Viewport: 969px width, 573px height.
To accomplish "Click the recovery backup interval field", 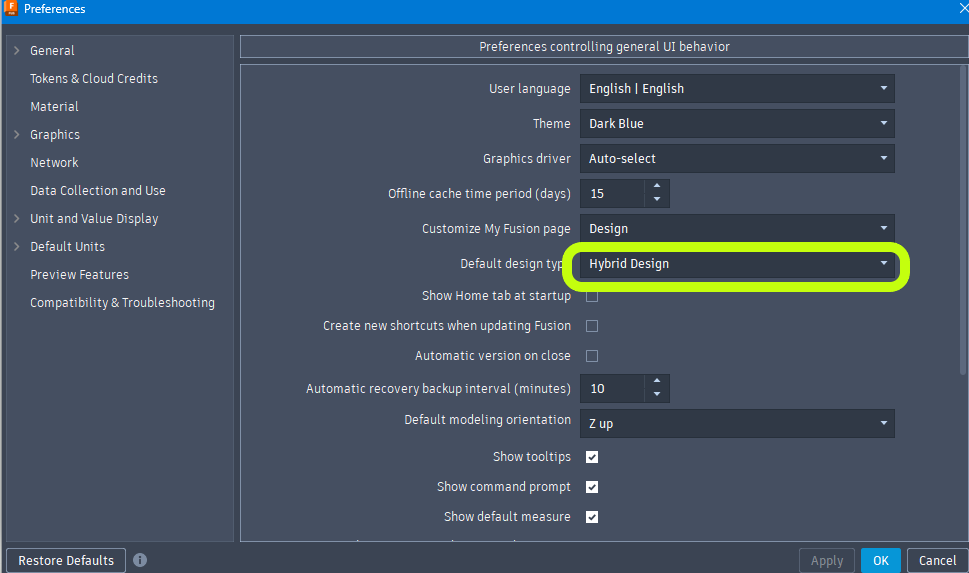I will point(612,389).
